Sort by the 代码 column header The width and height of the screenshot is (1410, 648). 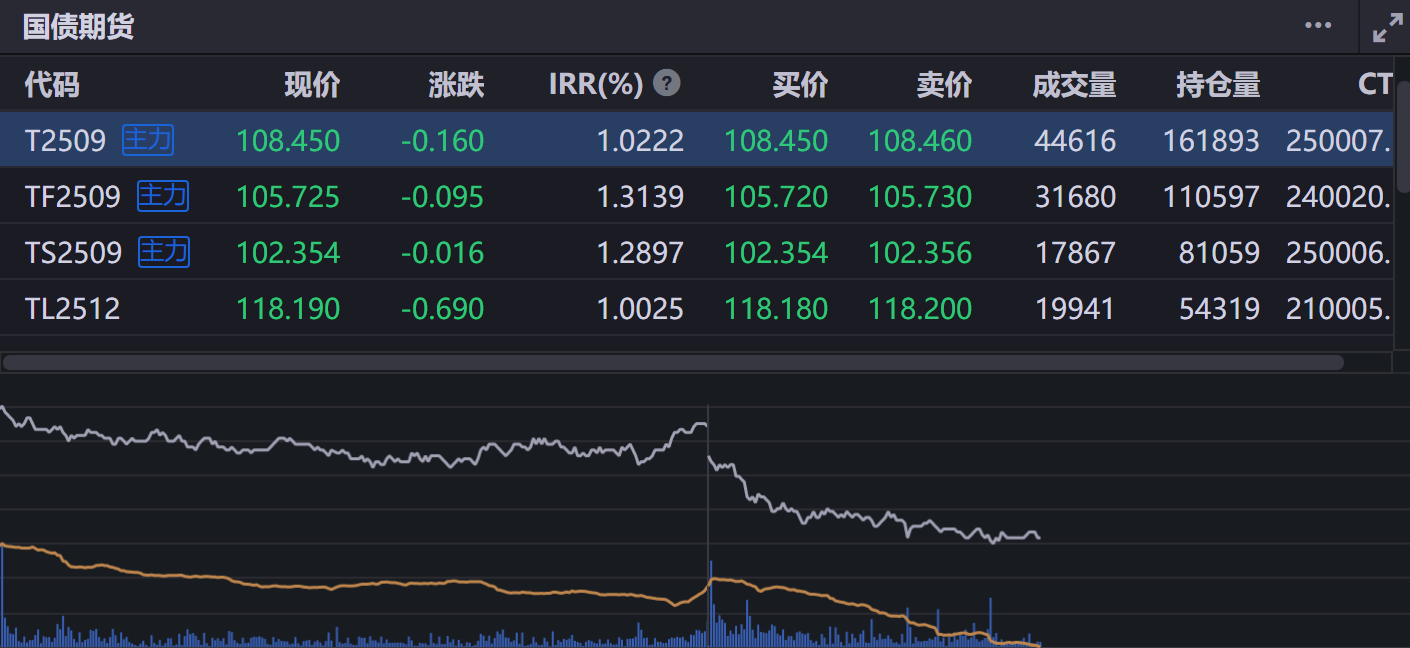coord(52,85)
